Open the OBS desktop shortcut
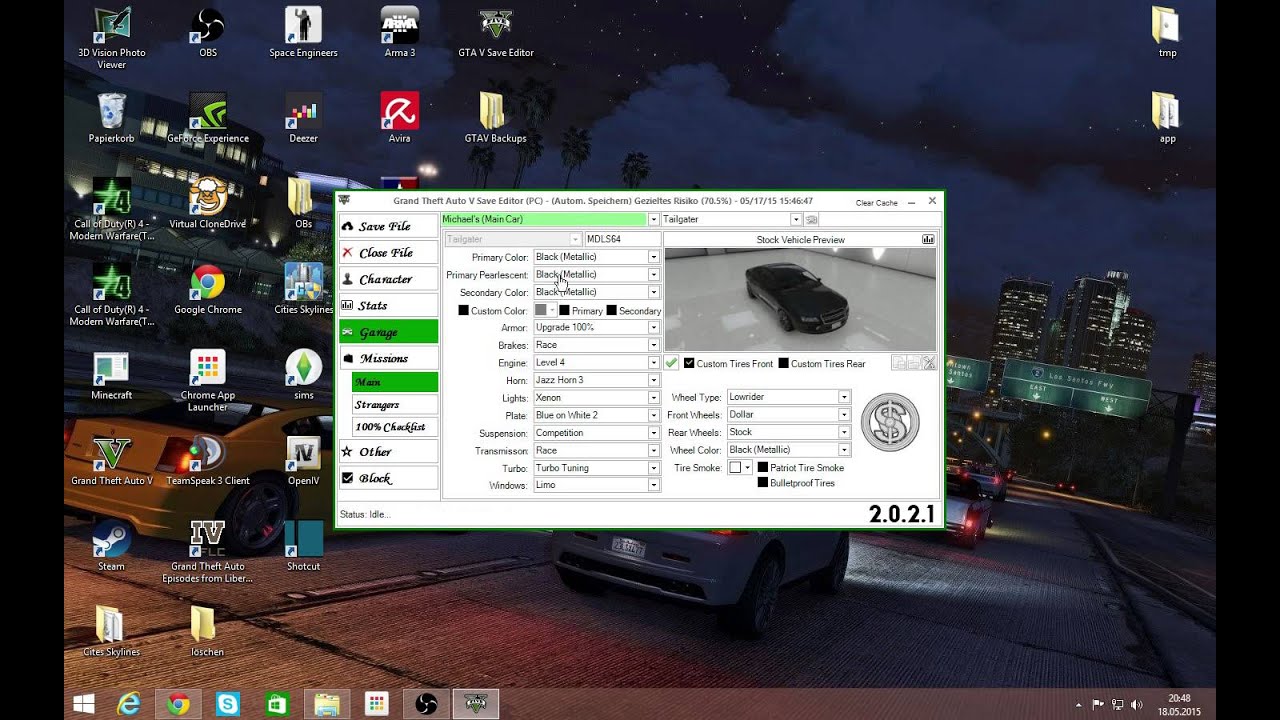The image size is (1280, 720). [x=207, y=33]
